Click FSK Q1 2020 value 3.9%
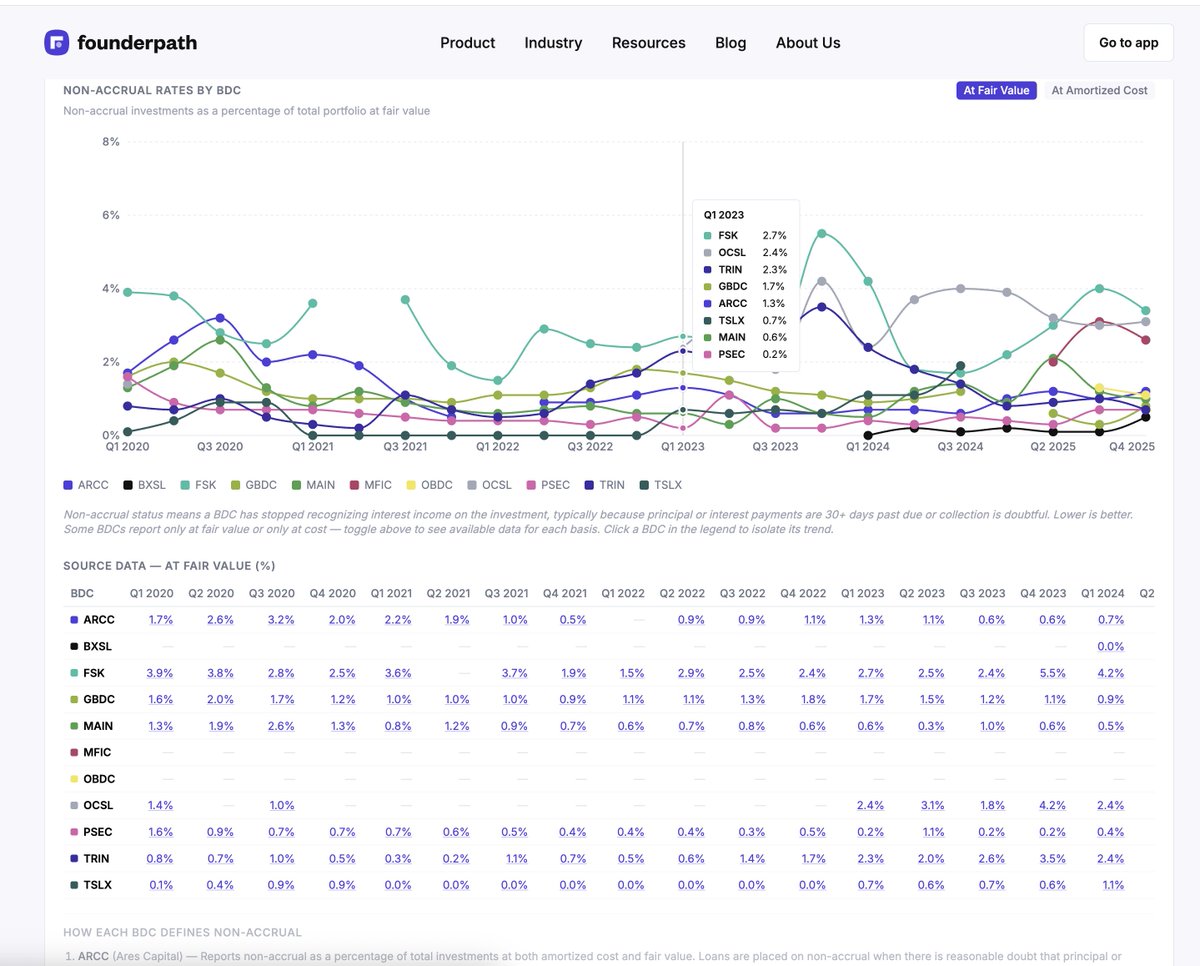This screenshot has height=966, width=1200. 161,673
